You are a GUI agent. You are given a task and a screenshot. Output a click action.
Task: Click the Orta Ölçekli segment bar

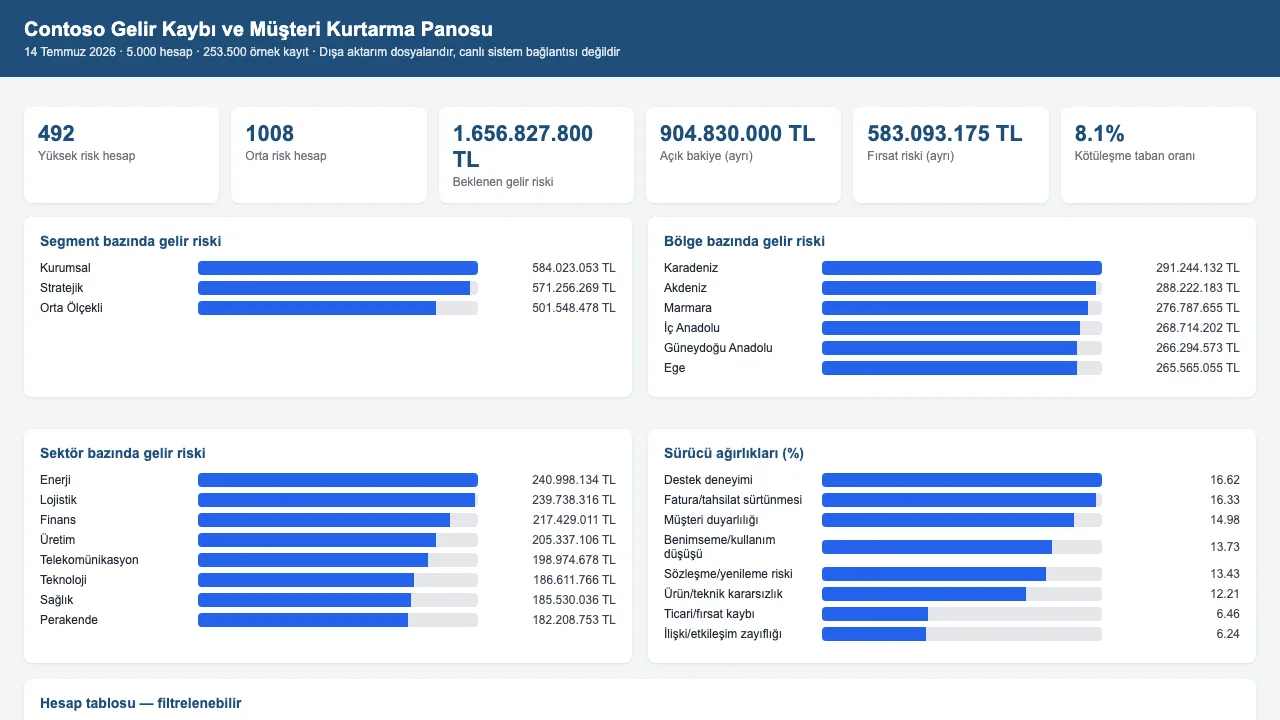pos(338,308)
